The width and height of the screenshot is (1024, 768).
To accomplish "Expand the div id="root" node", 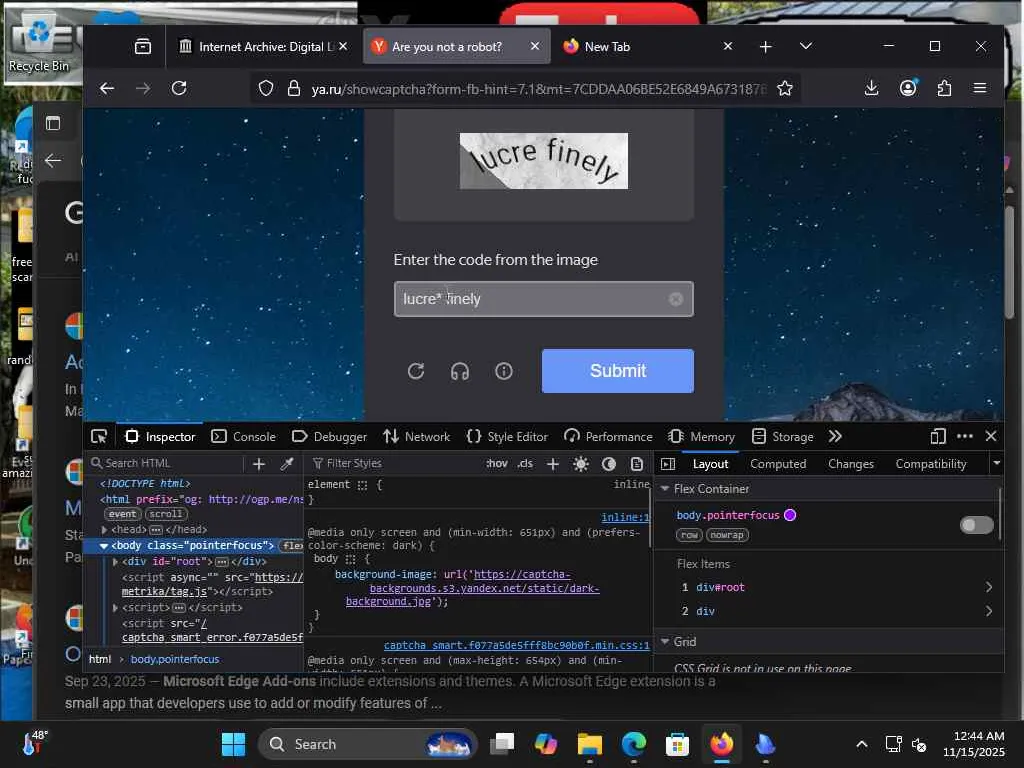I will pos(115,562).
